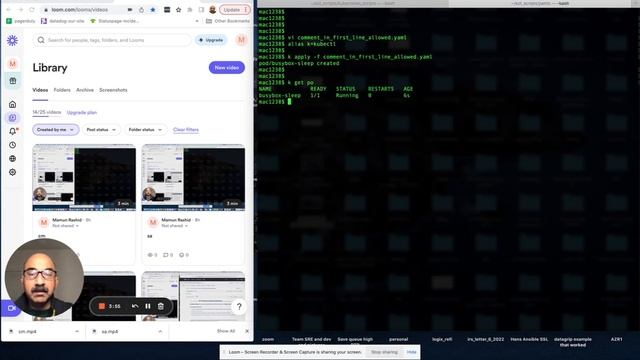Click the globe icon in the sidebar

tap(13, 158)
